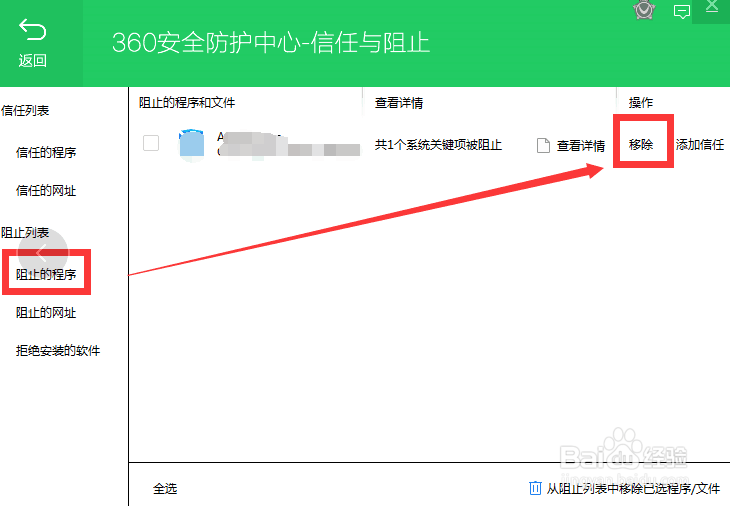Click 移除 for the blocked program

641,145
